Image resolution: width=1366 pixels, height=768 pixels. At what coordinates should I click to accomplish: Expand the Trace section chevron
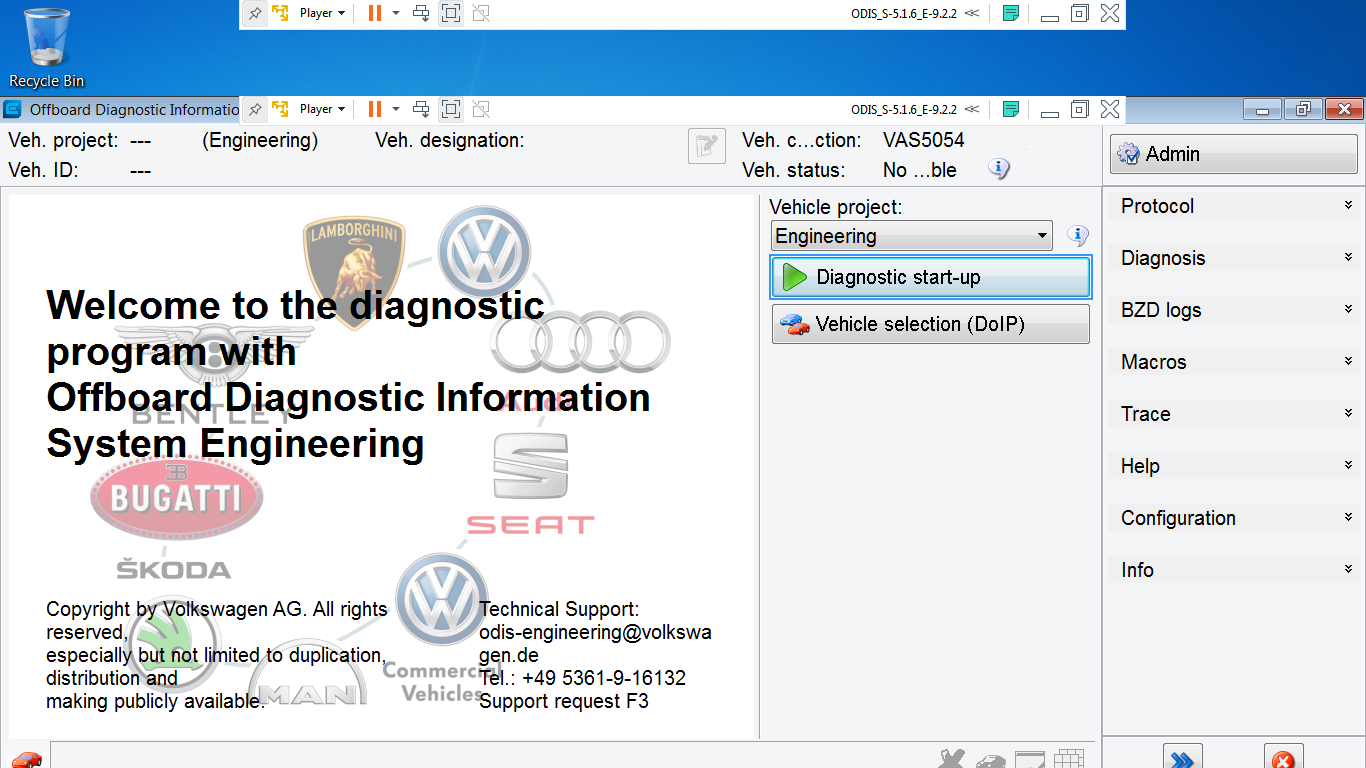1348,413
